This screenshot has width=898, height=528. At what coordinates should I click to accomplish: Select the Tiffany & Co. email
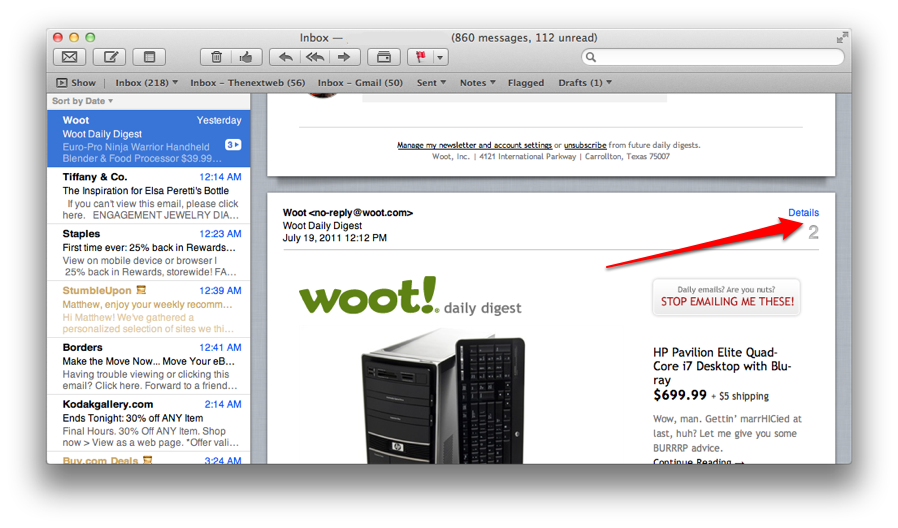[148, 195]
